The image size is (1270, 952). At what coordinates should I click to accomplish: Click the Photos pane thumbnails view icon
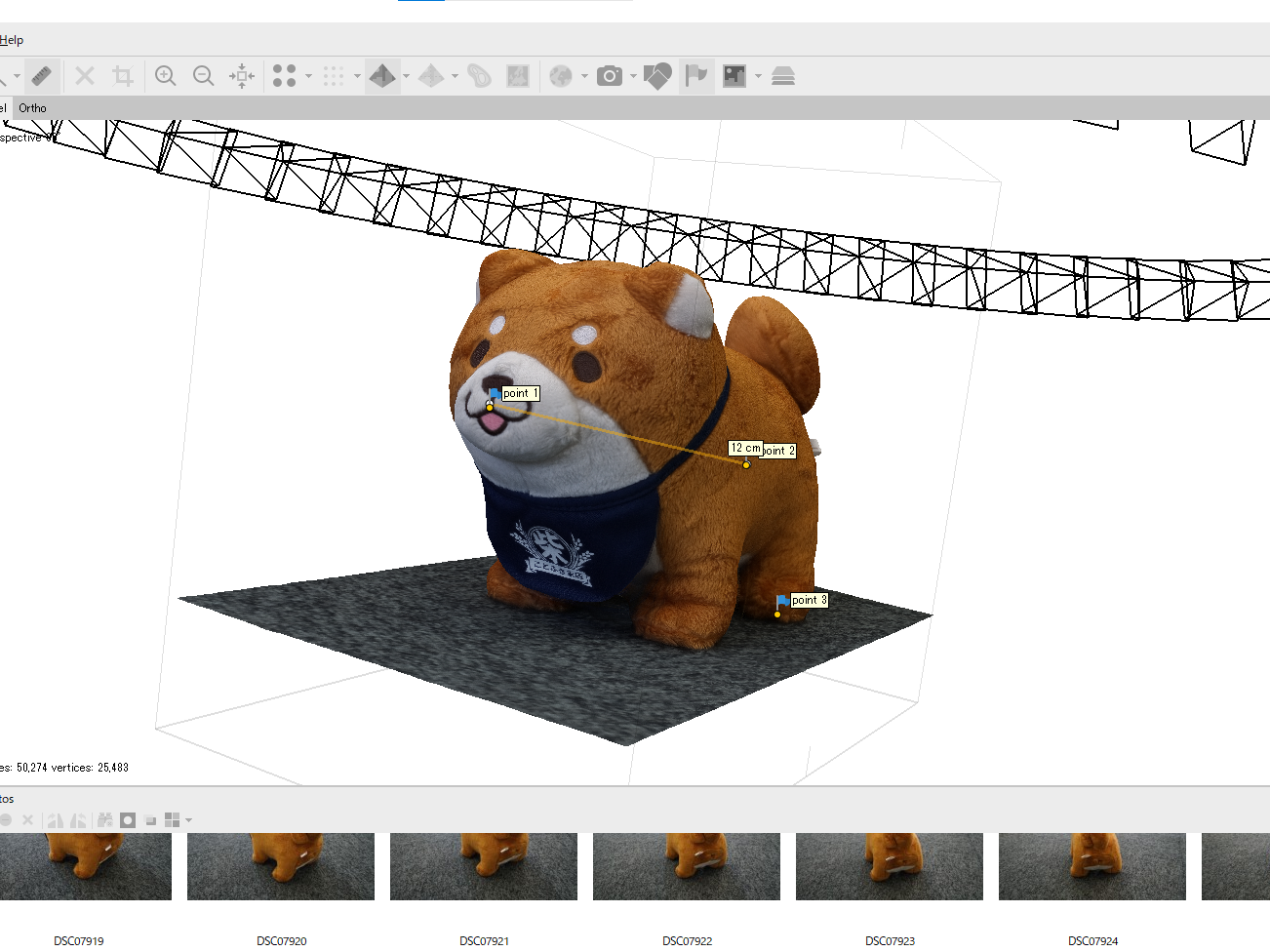coord(173,820)
